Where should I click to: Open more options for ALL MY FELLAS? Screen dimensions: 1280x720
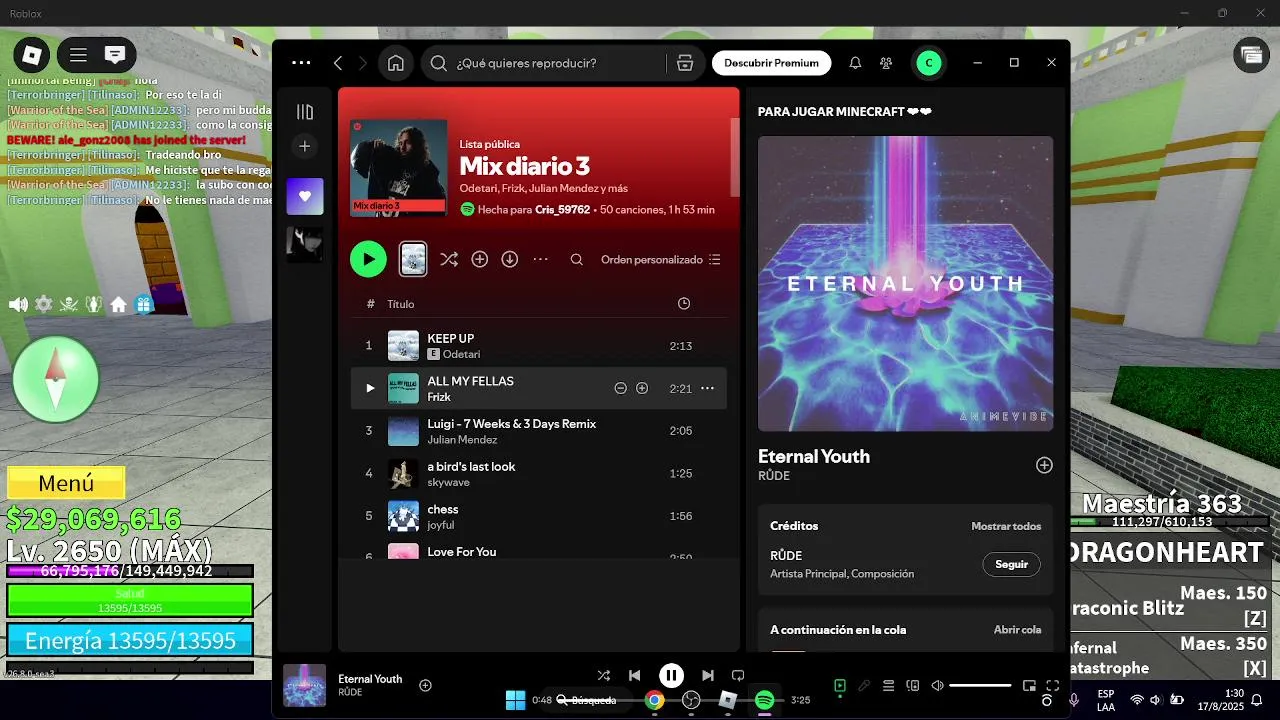[x=708, y=388]
